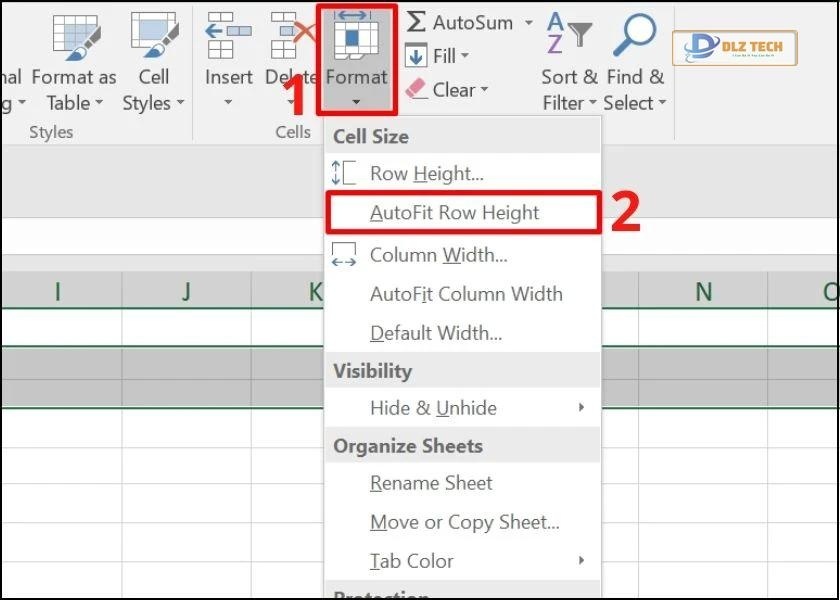
Task: Open the Fill tool
Action: (x=437, y=55)
